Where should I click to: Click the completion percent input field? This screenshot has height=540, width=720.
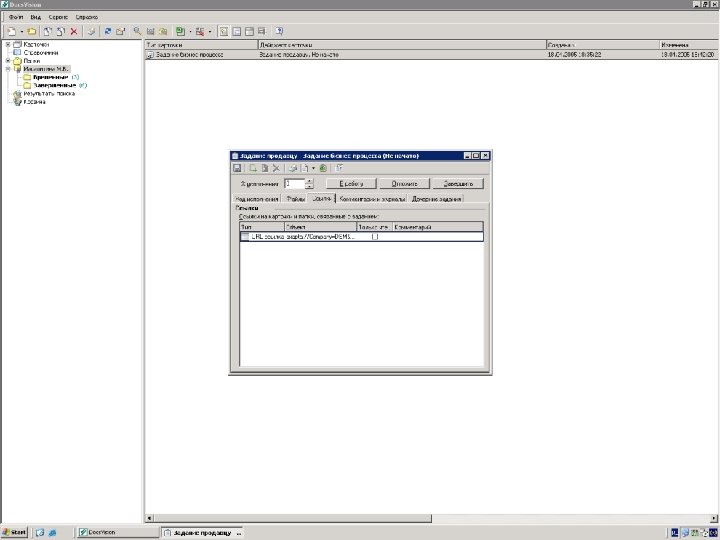click(x=294, y=184)
